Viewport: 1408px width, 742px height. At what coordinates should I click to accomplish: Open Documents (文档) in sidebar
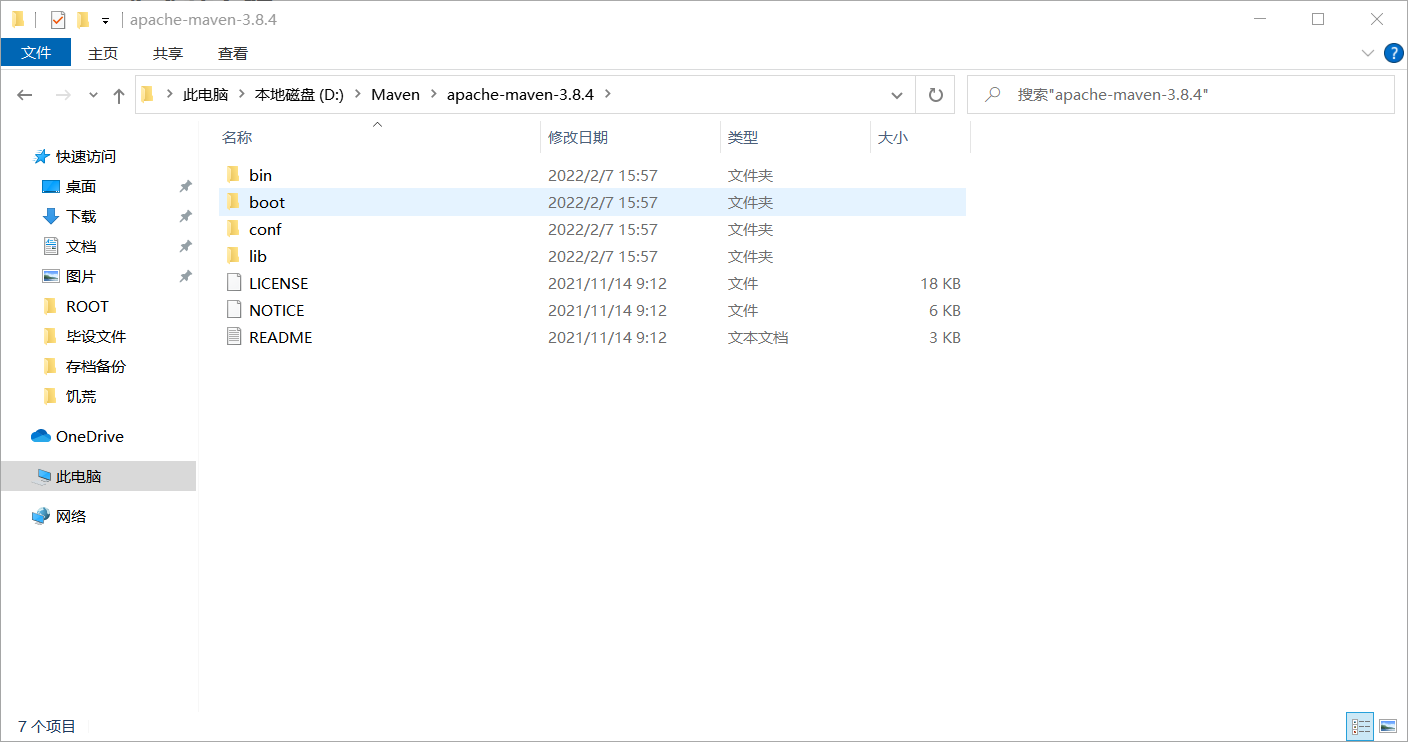pos(80,246)
